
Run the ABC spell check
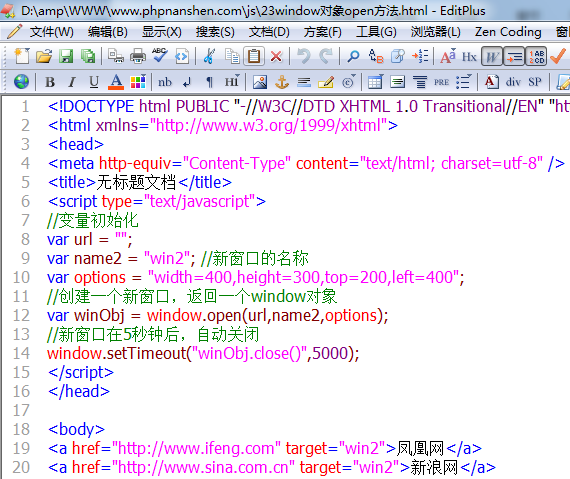tap(160, 56)
